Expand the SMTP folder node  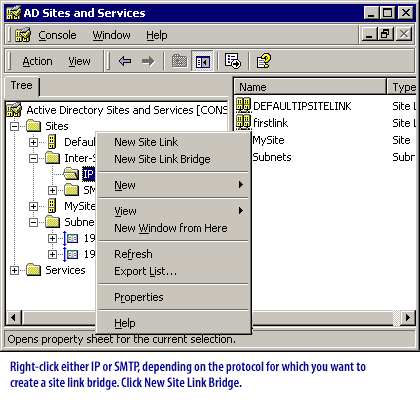(52, 190)
